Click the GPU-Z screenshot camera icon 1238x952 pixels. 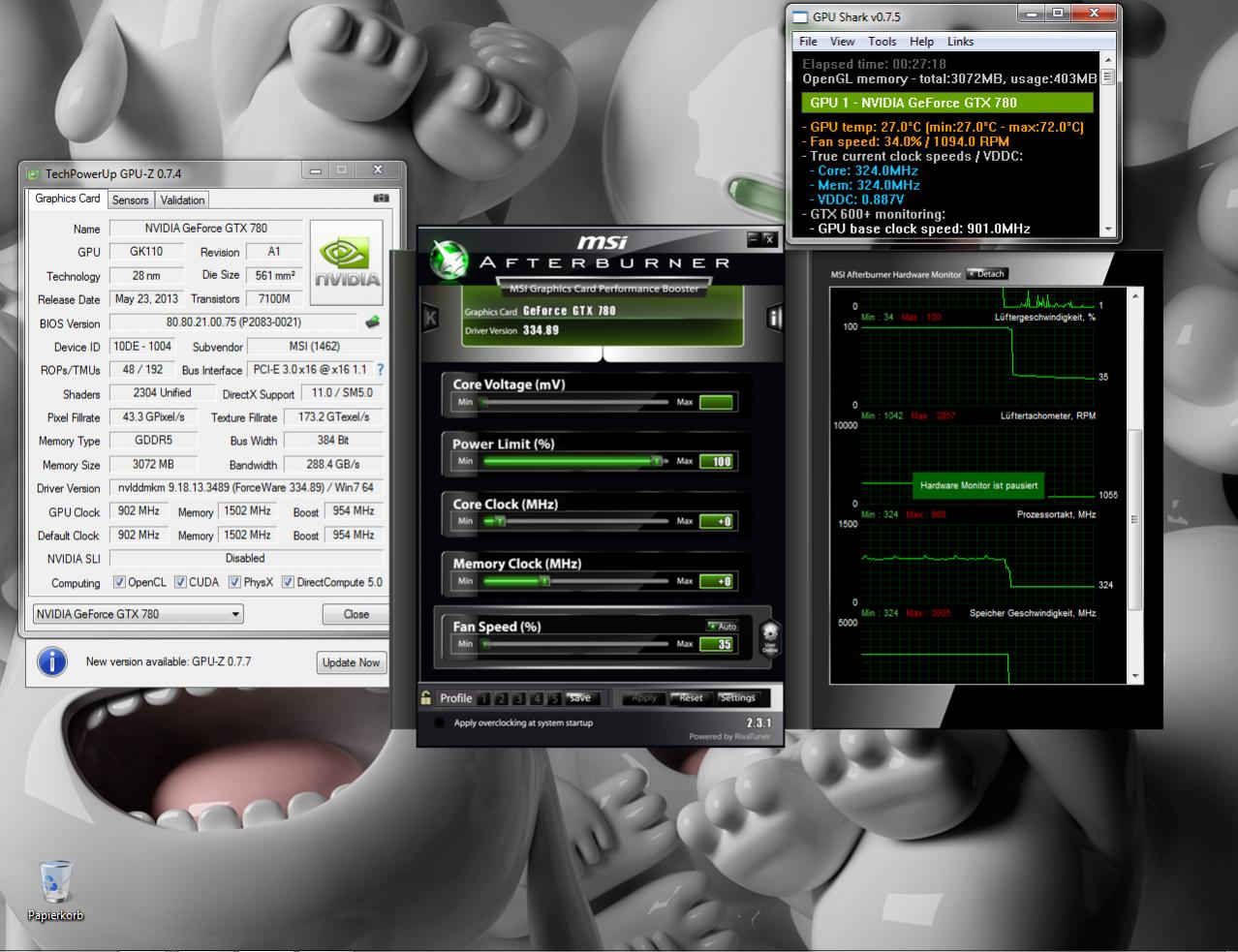[381, 199]
